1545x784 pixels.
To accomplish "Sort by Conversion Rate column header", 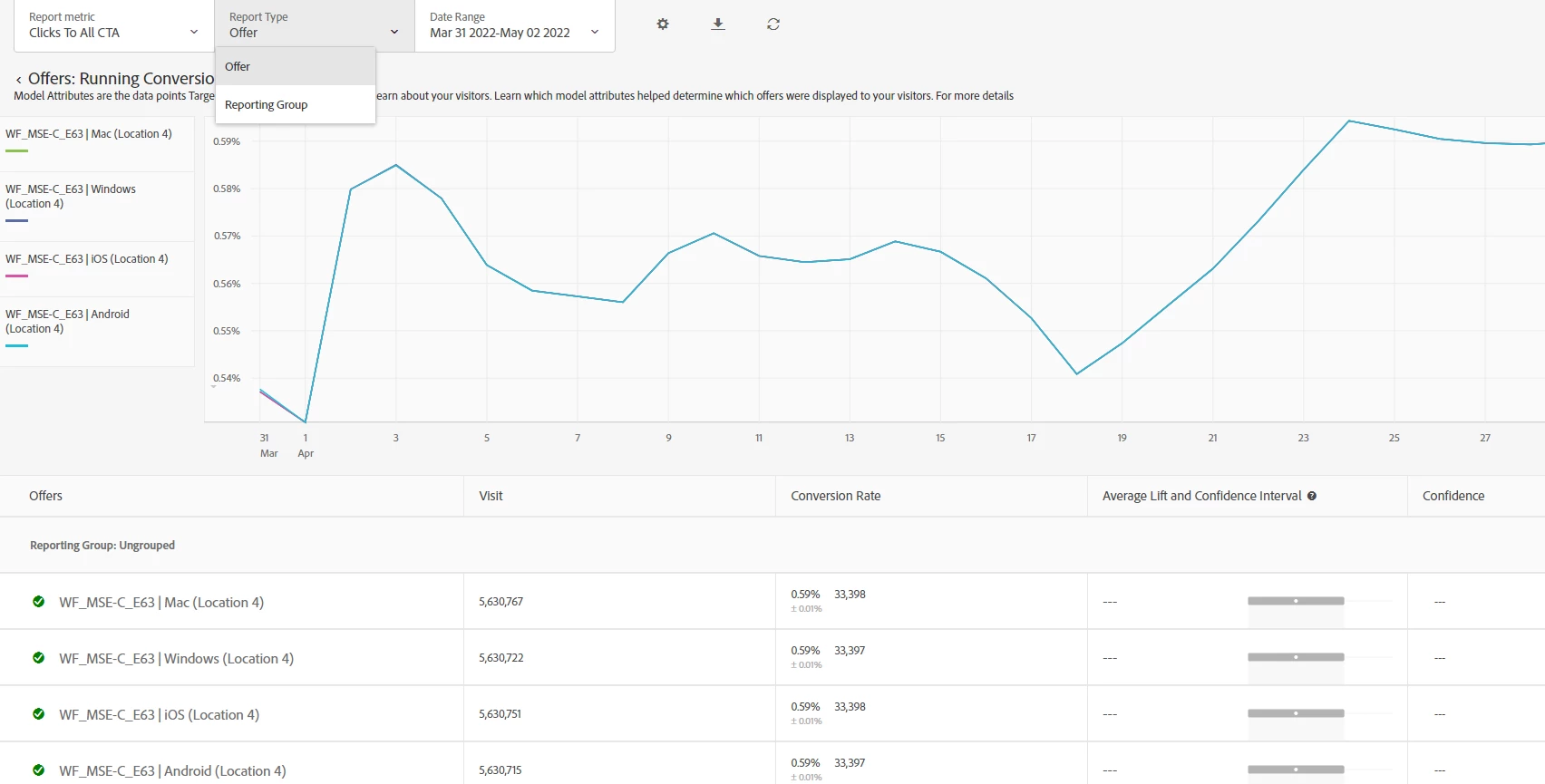I will [x=835, y=496].
